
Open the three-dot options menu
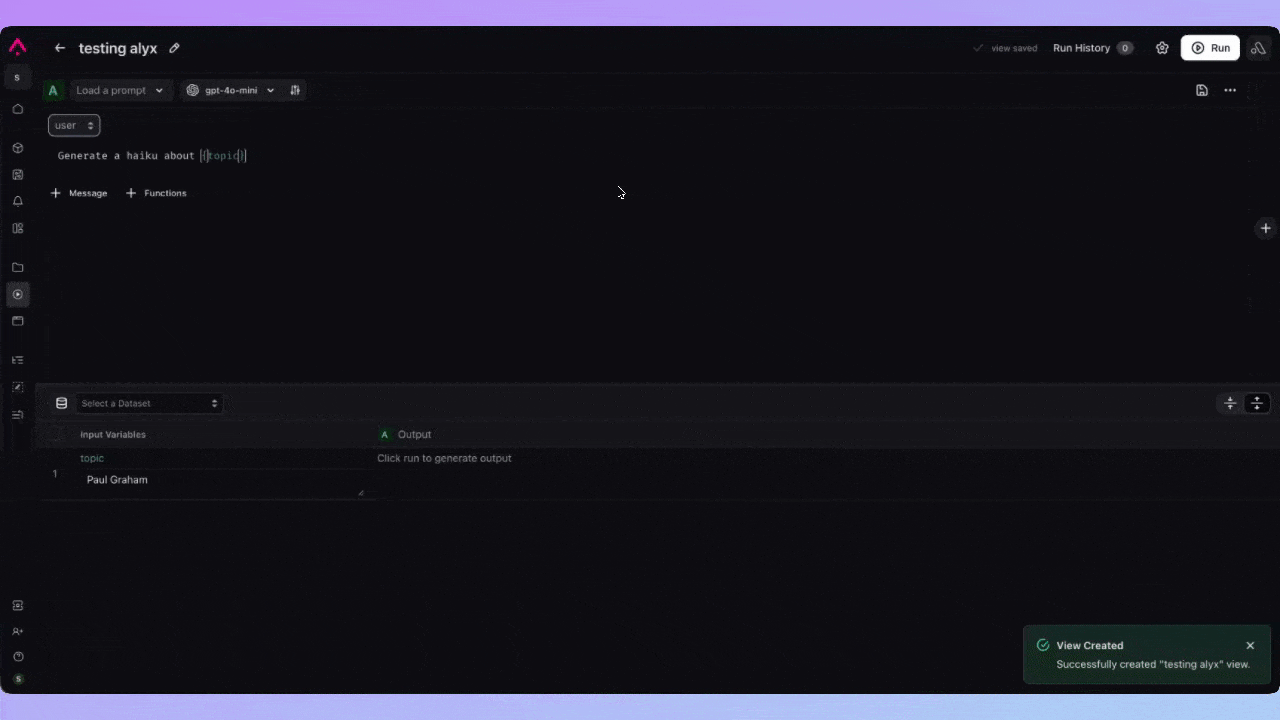click(x=1230, y=90)
